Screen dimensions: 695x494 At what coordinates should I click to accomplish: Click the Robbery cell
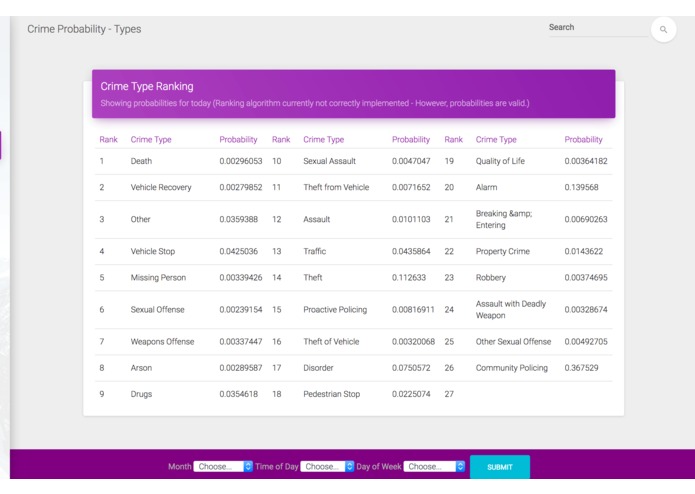[491, 278]
